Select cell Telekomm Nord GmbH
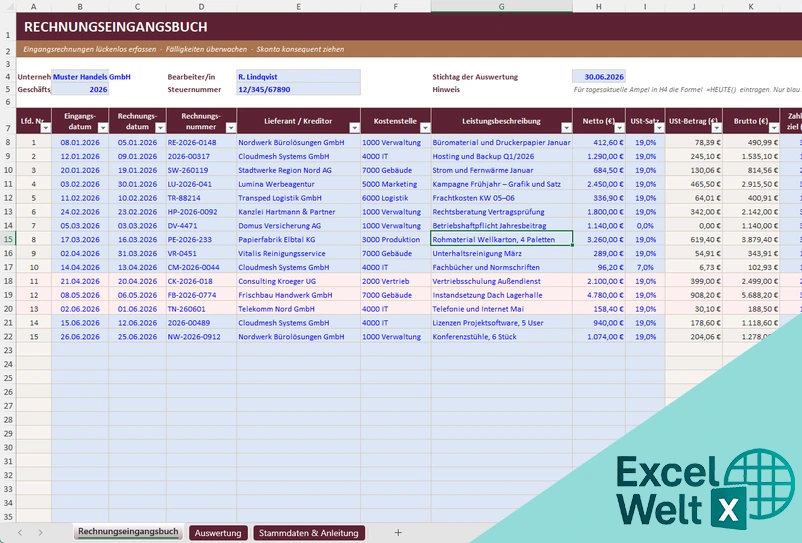This screenshot has height=543, width=802. coord(298,309)
